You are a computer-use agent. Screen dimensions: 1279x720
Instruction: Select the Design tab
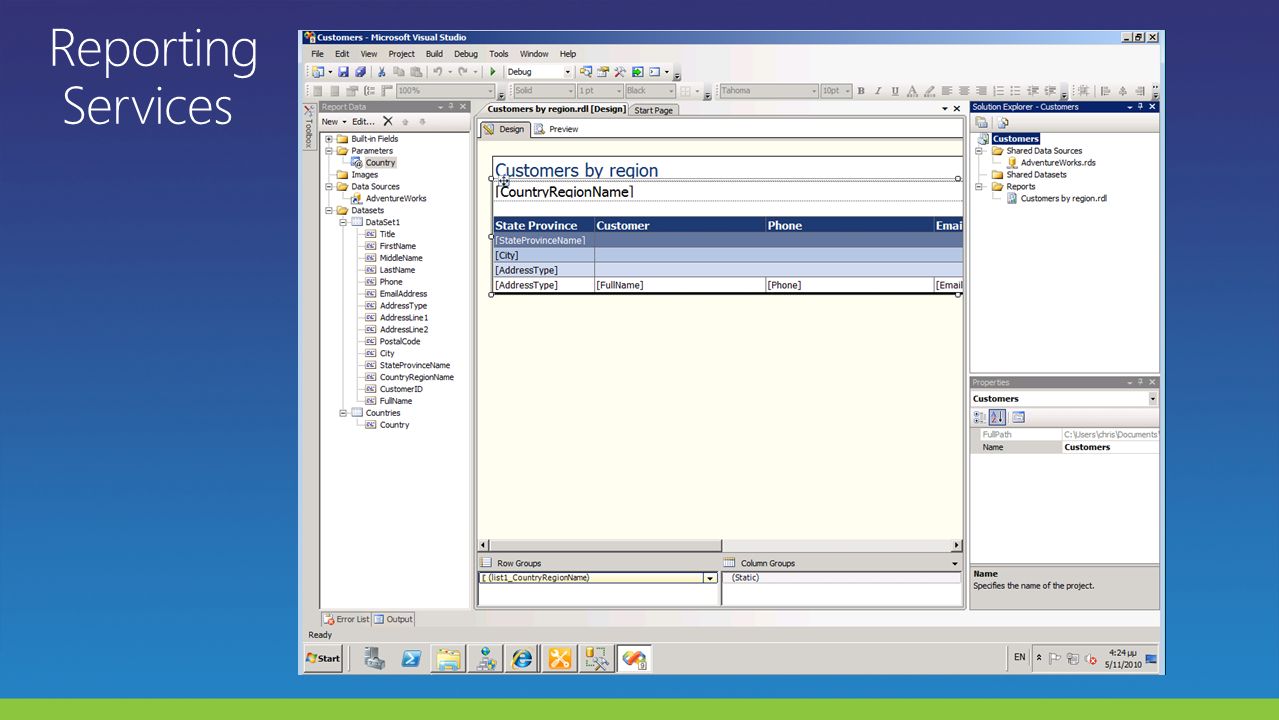coord(503,129)
